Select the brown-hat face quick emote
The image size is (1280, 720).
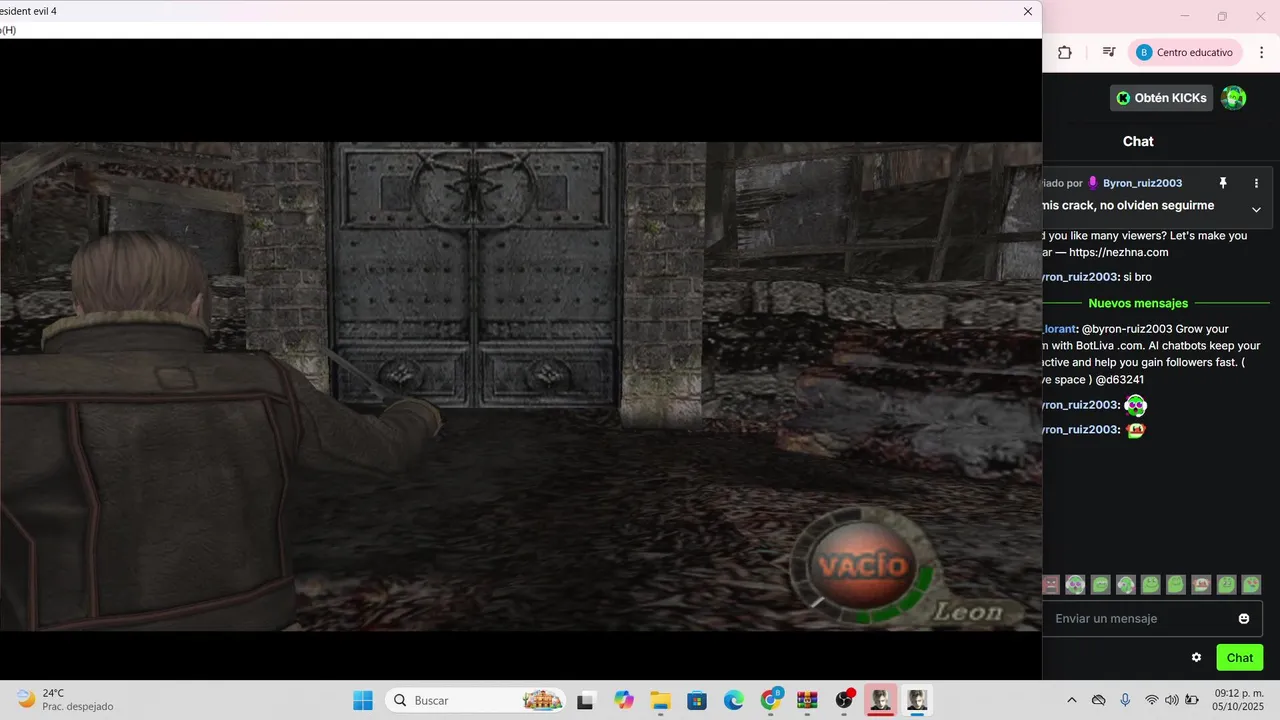click(1201, 584)
